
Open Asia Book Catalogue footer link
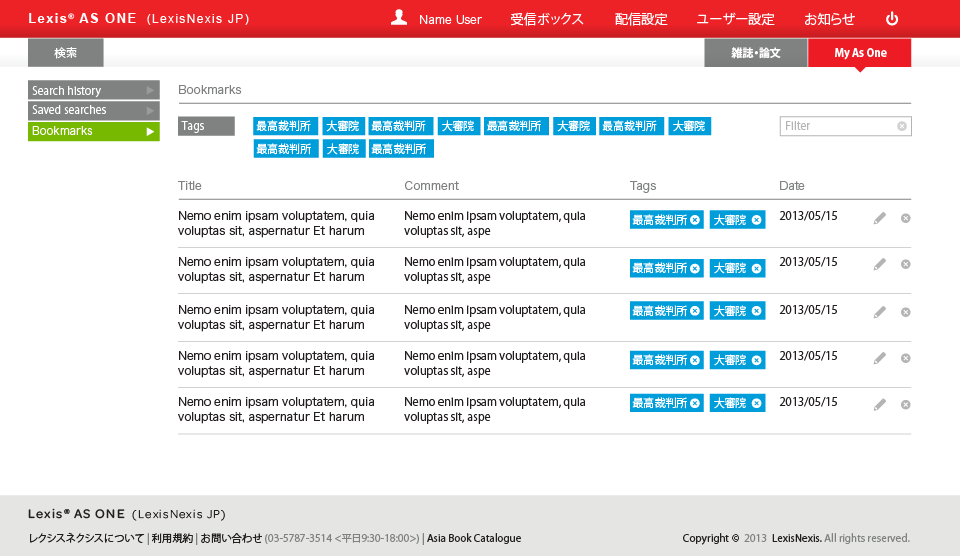point(474,538)
